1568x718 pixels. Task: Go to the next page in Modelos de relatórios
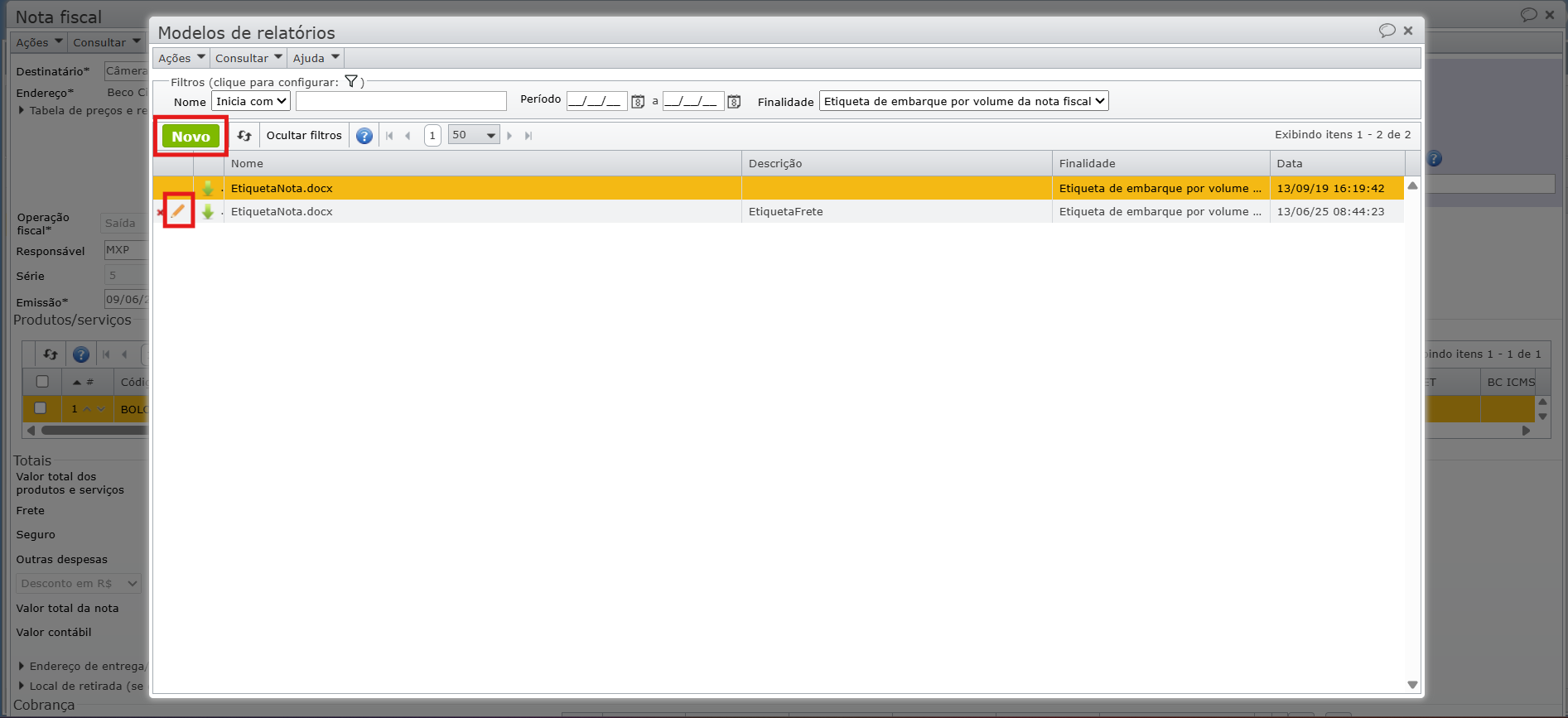click(509, 136)
